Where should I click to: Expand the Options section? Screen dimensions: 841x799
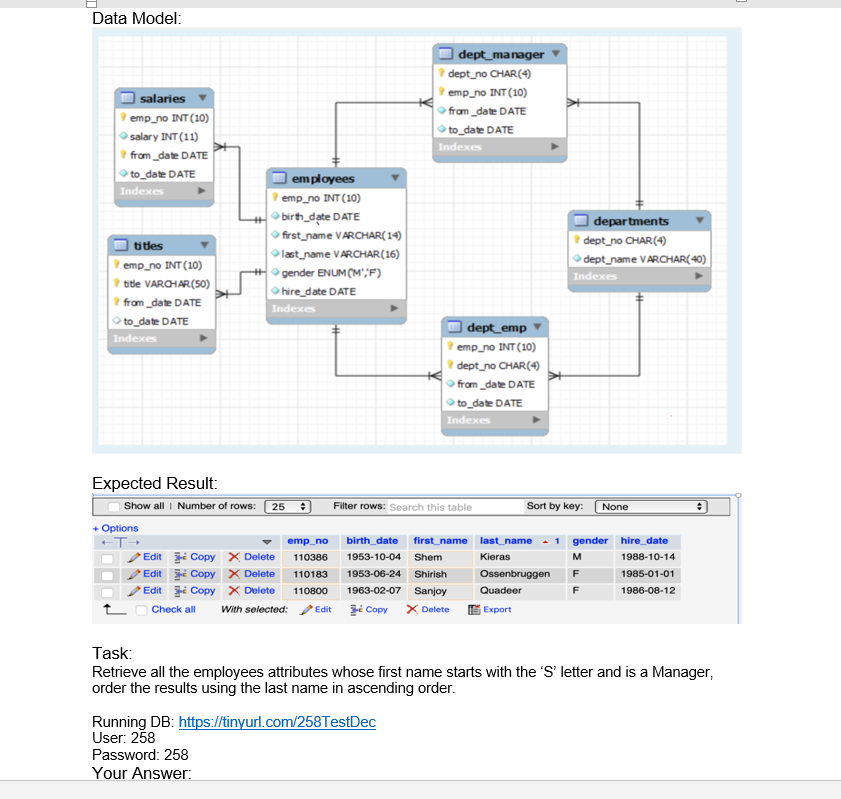pyautogui.click(x=115, y=528)
